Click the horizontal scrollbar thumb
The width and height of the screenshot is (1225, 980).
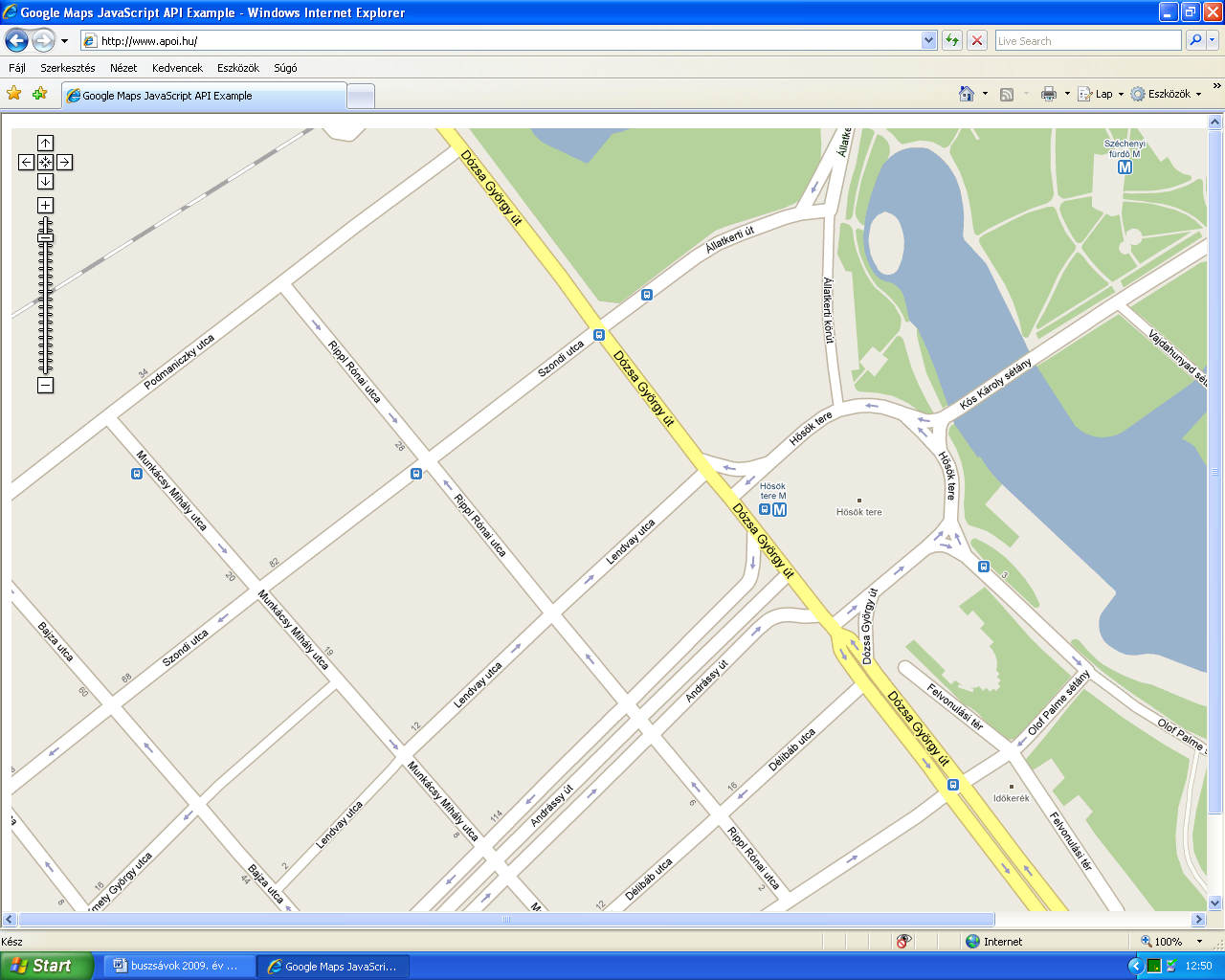tap(506, 919)
